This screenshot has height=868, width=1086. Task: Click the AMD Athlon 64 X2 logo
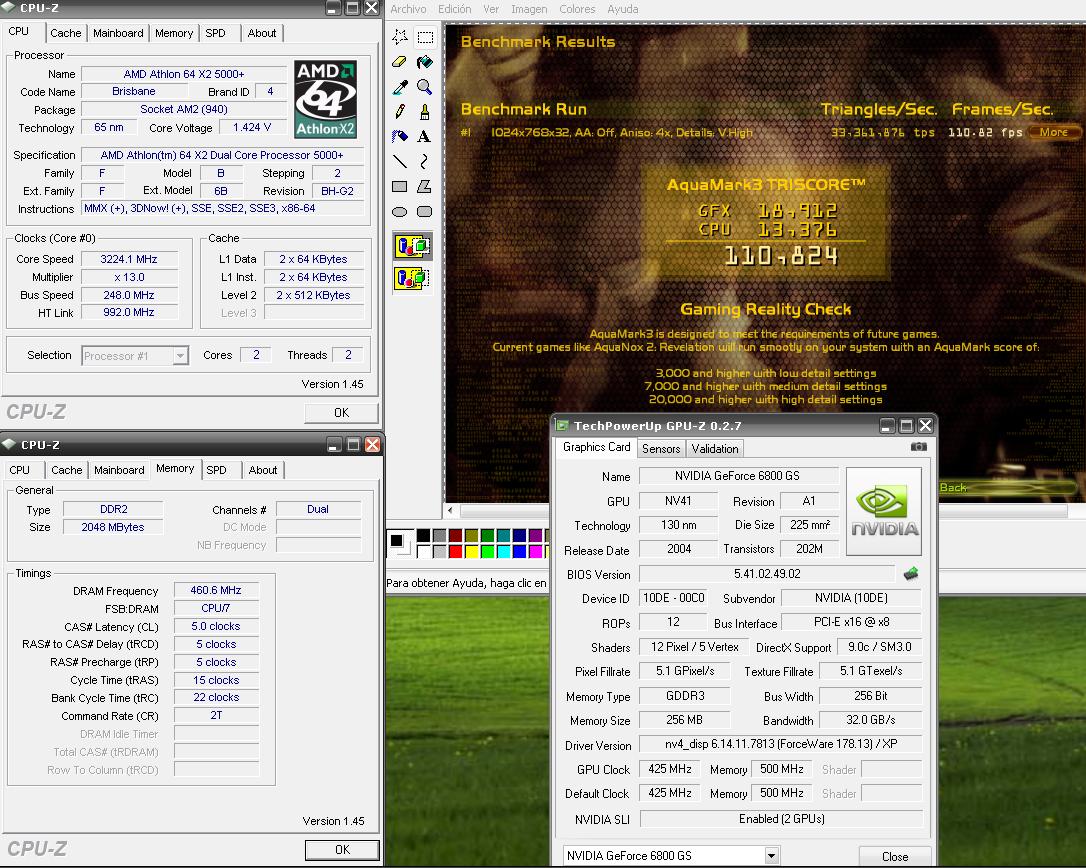point(325,99)
